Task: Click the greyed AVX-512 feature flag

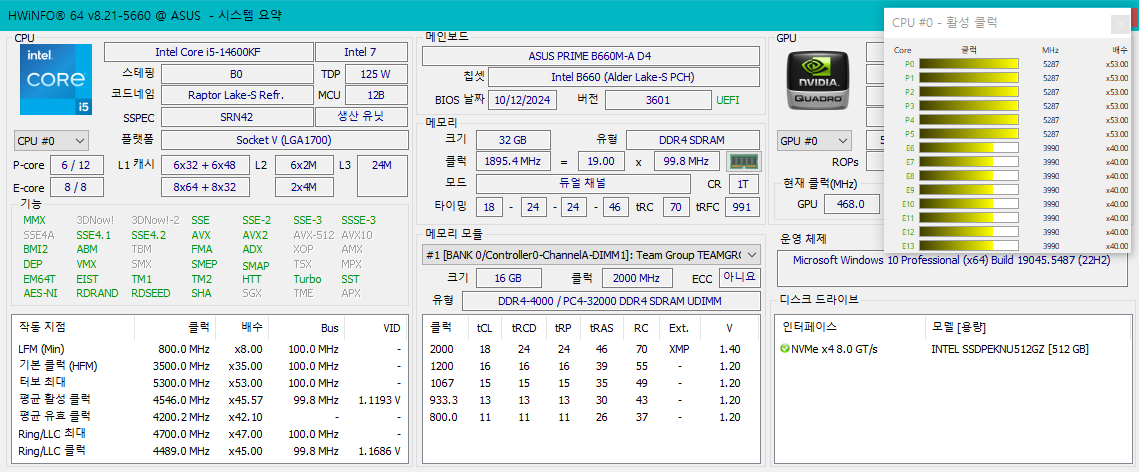Action: (x=312, y=235)
